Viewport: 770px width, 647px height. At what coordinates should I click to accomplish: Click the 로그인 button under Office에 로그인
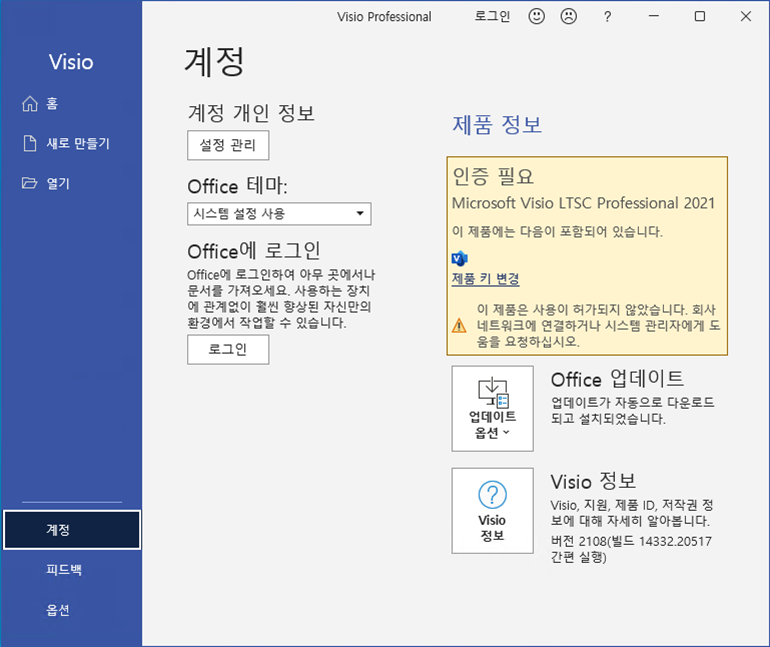point(228,350)
